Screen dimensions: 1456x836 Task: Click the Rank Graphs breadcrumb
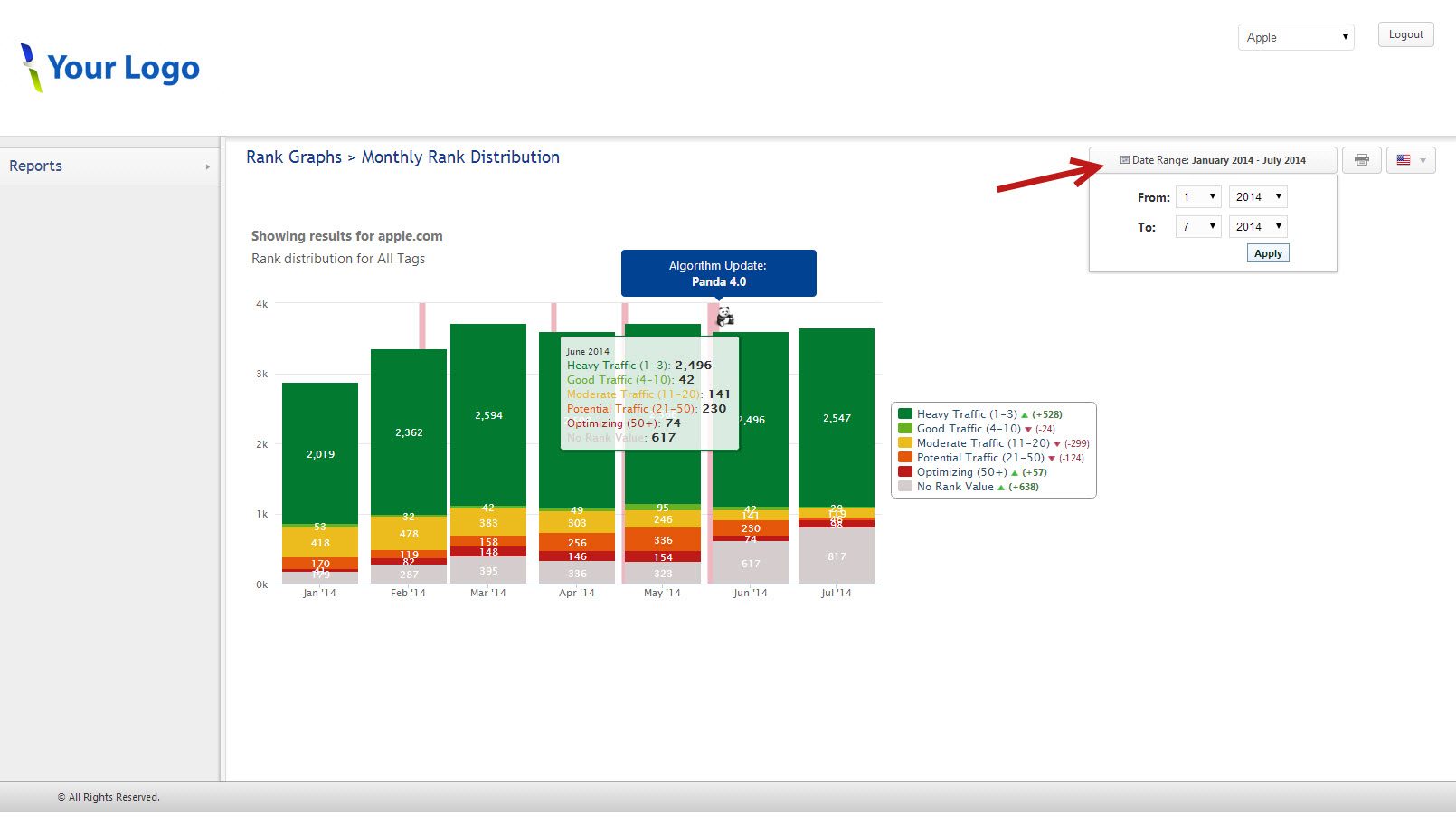click(294, 157)
